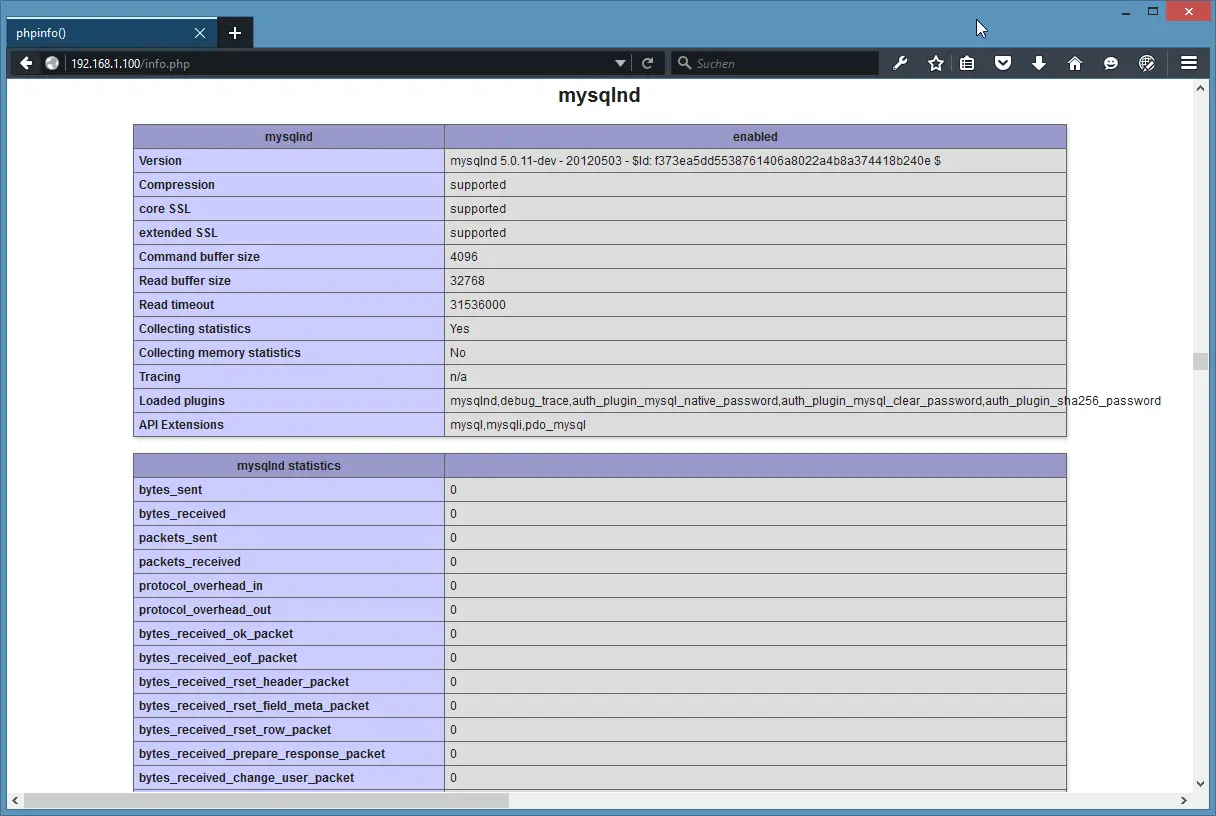Click the horizontal scrollbar left arrow

(15, 800)
